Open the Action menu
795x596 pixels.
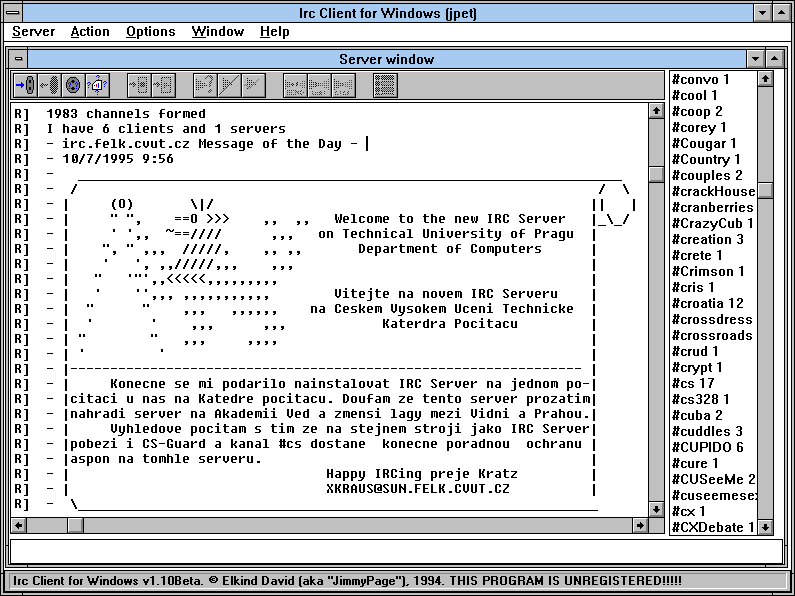tap(90, 32)
